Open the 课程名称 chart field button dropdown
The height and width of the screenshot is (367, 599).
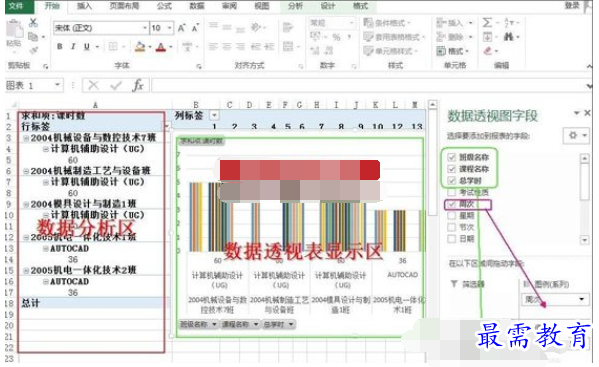coord(256,324)
